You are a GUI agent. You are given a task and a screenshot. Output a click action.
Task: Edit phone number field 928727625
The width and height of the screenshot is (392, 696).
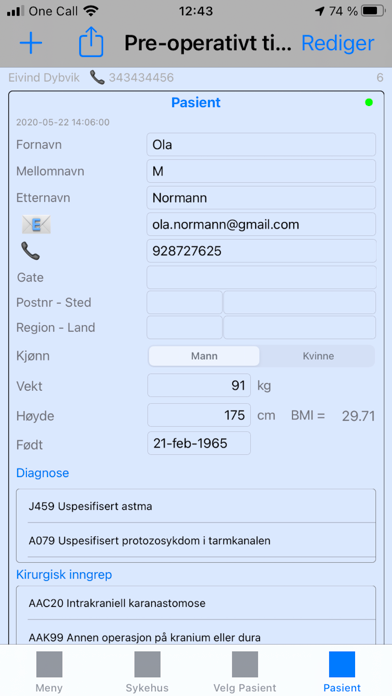click(x=261, y=251)
